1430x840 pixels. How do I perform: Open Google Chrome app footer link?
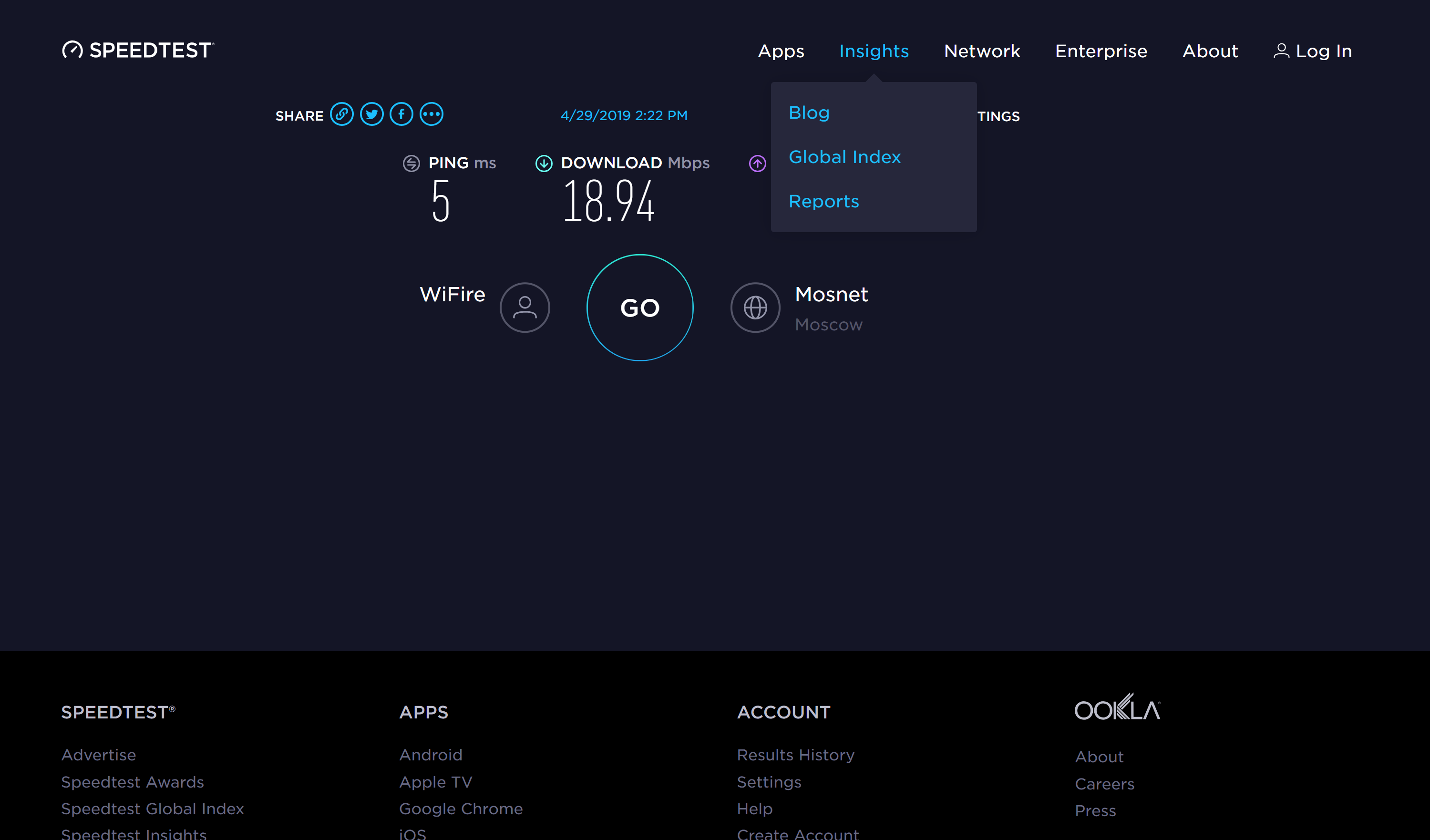click(x=461, y=809)
